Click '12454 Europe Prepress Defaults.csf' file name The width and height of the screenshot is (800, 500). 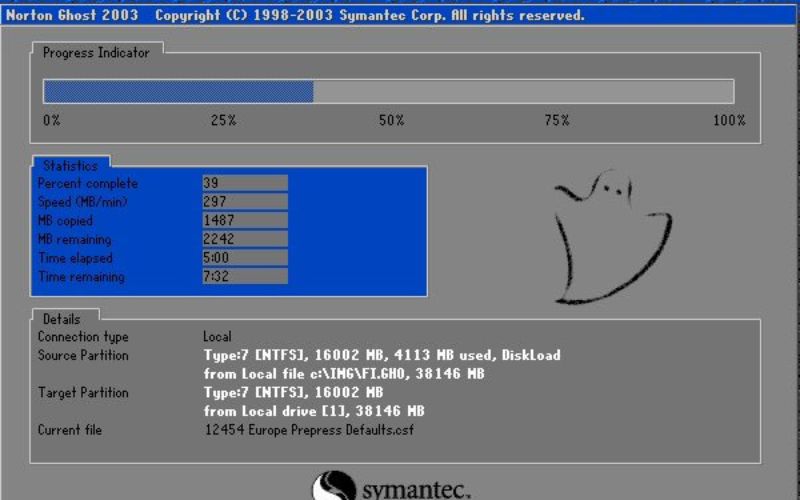(309, 430)
